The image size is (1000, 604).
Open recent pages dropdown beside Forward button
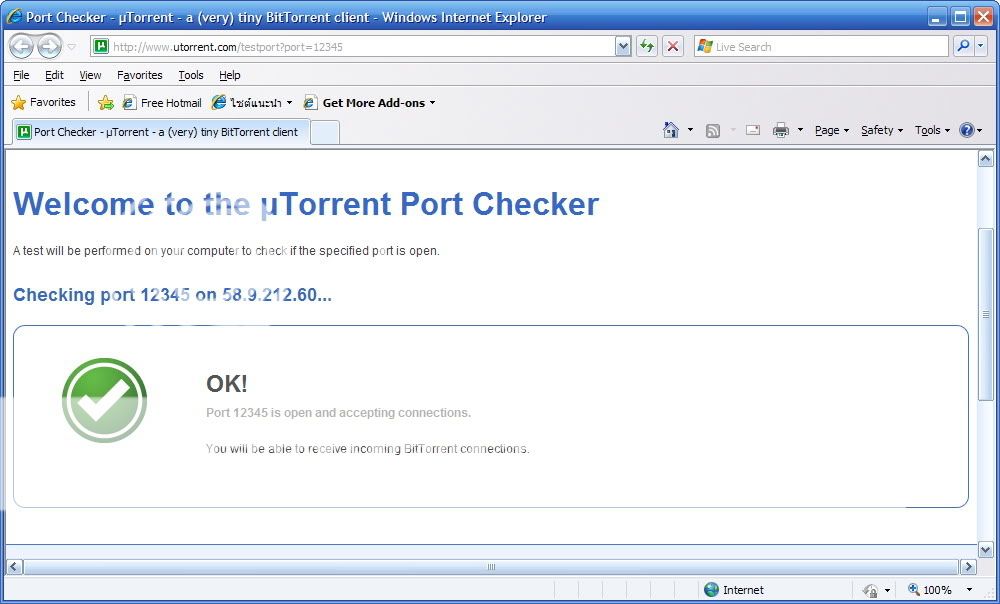(71, 47)
